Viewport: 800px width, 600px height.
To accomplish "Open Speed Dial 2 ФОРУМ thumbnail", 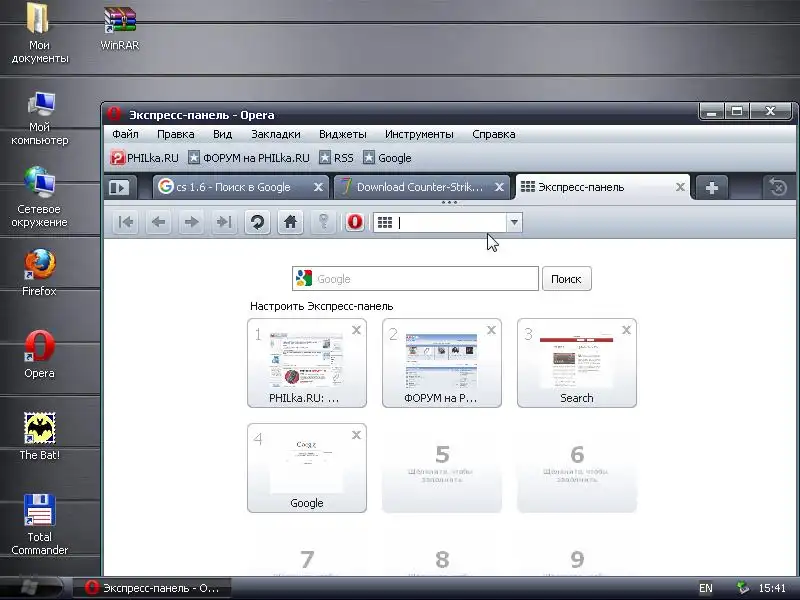I will [x=442, y=363].
